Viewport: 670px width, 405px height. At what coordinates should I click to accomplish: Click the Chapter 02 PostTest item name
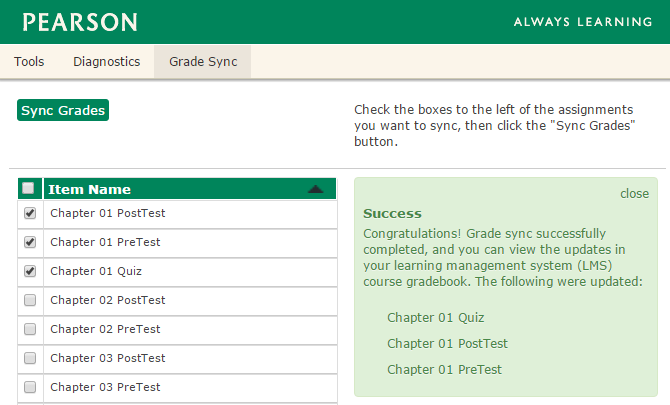(x=108, y=300)
